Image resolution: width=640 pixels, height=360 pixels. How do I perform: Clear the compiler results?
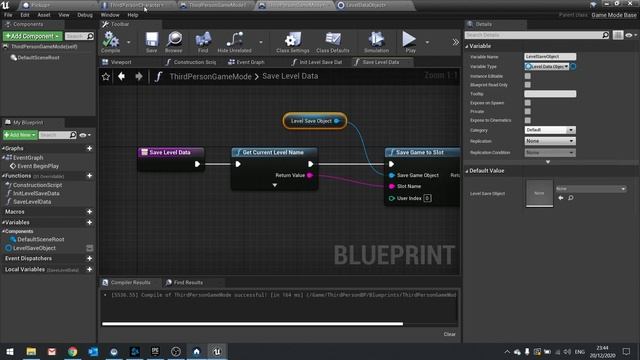[x=449, y=334]
